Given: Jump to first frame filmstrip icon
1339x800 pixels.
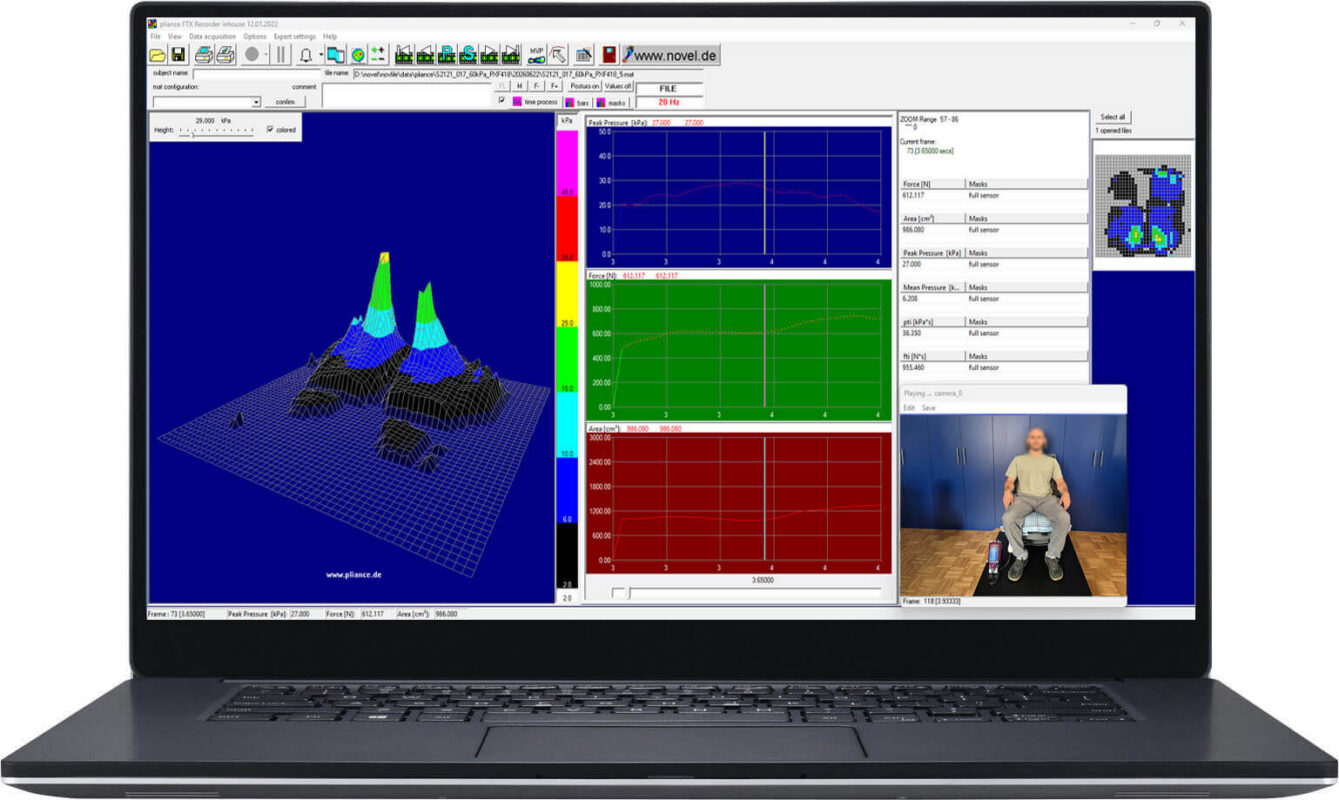Looking at the screenshot, I should click(405, 55).
